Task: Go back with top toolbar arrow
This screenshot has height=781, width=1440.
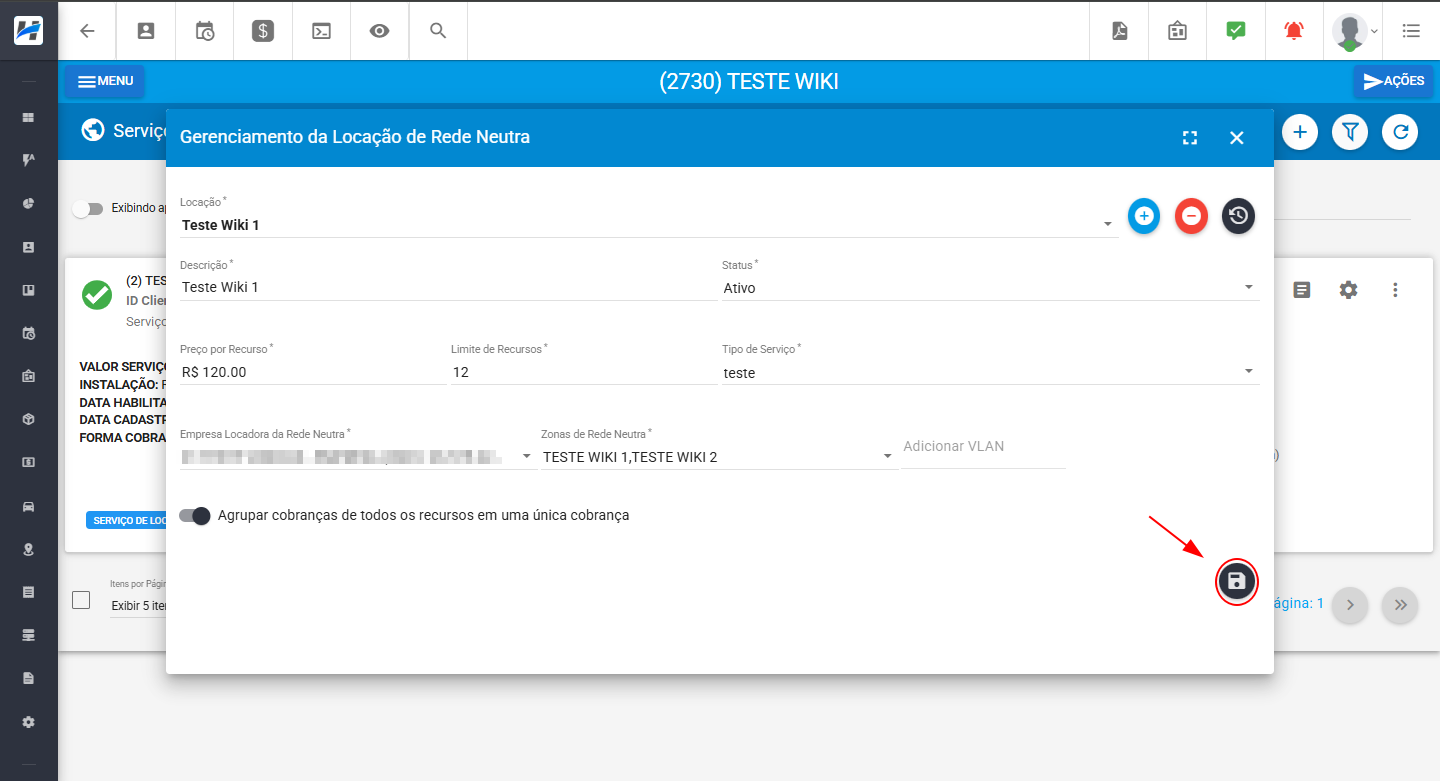Action: pyautogui.click(x=87, y=31)
